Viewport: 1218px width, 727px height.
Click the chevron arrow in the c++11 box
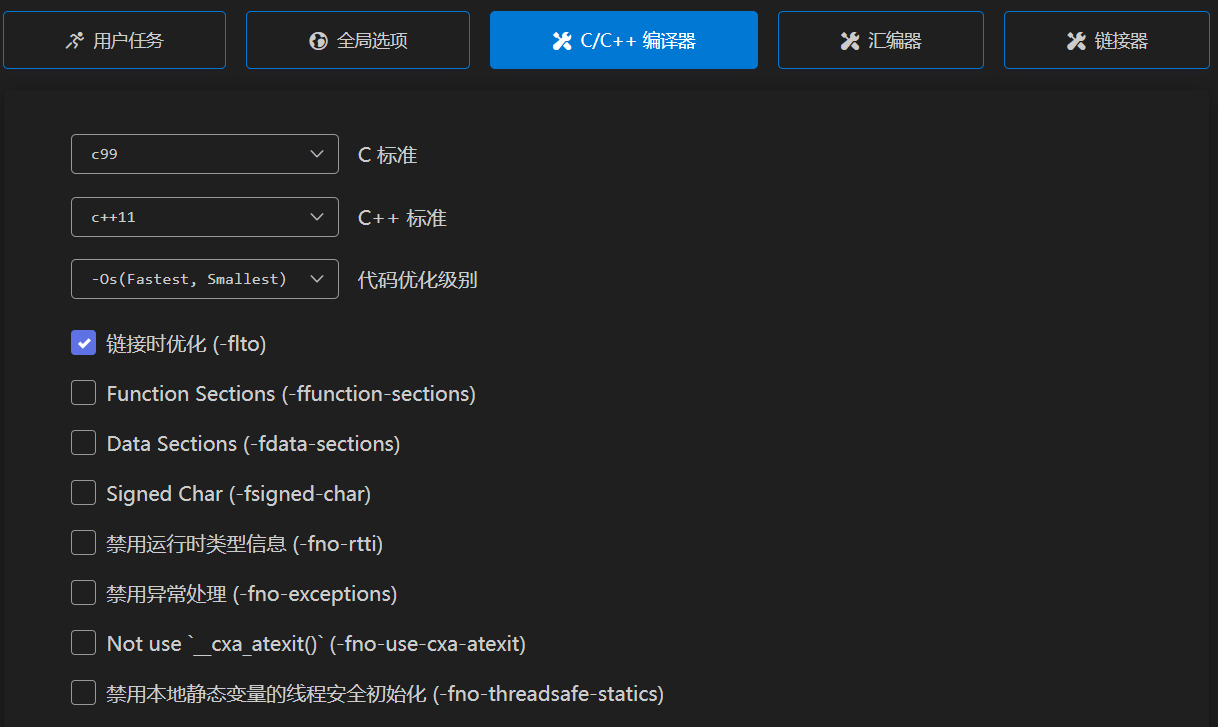[x=317, y=217]
